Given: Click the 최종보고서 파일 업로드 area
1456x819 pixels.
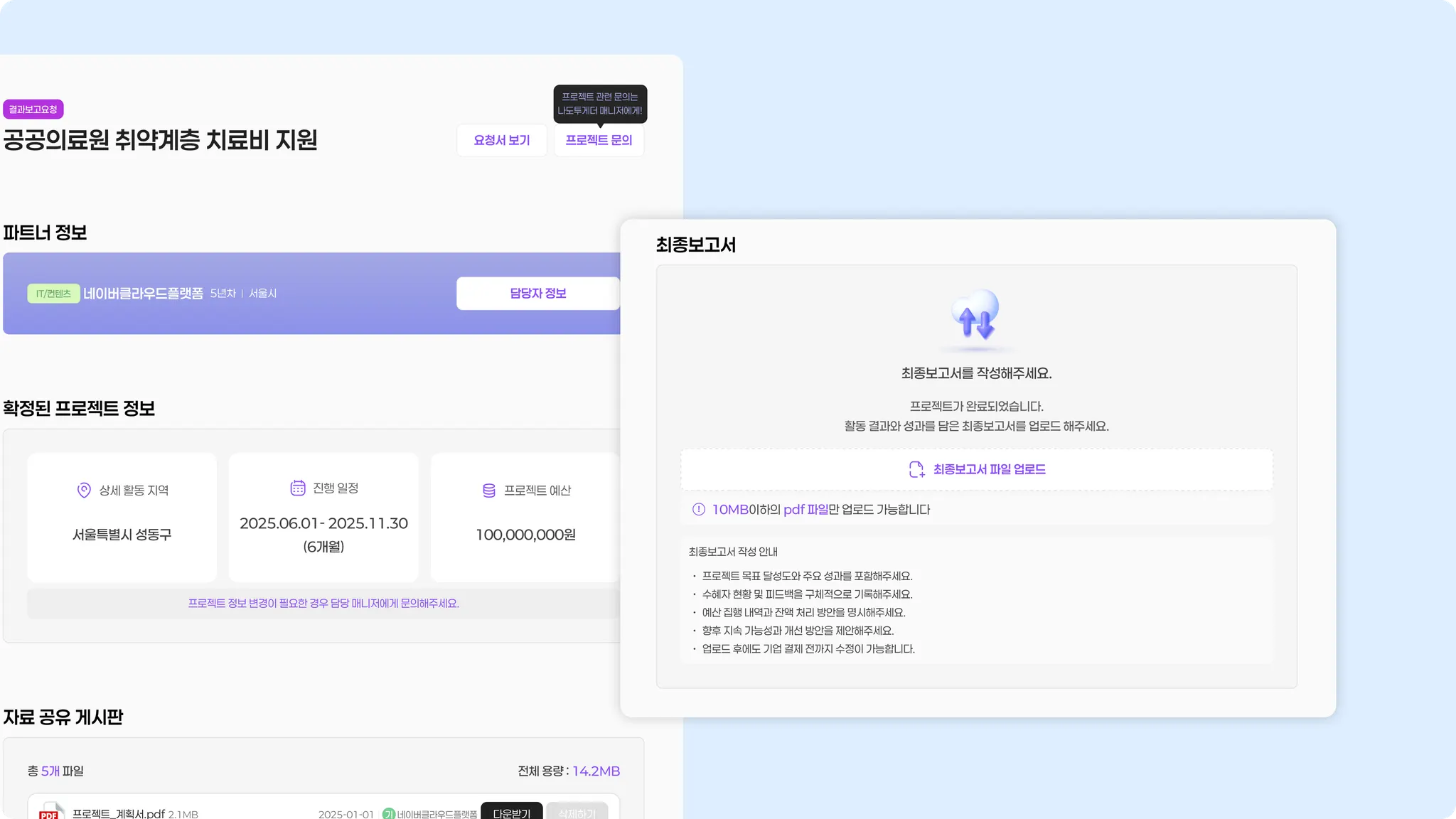Looking at the screenshot, I should pos(976,469).
